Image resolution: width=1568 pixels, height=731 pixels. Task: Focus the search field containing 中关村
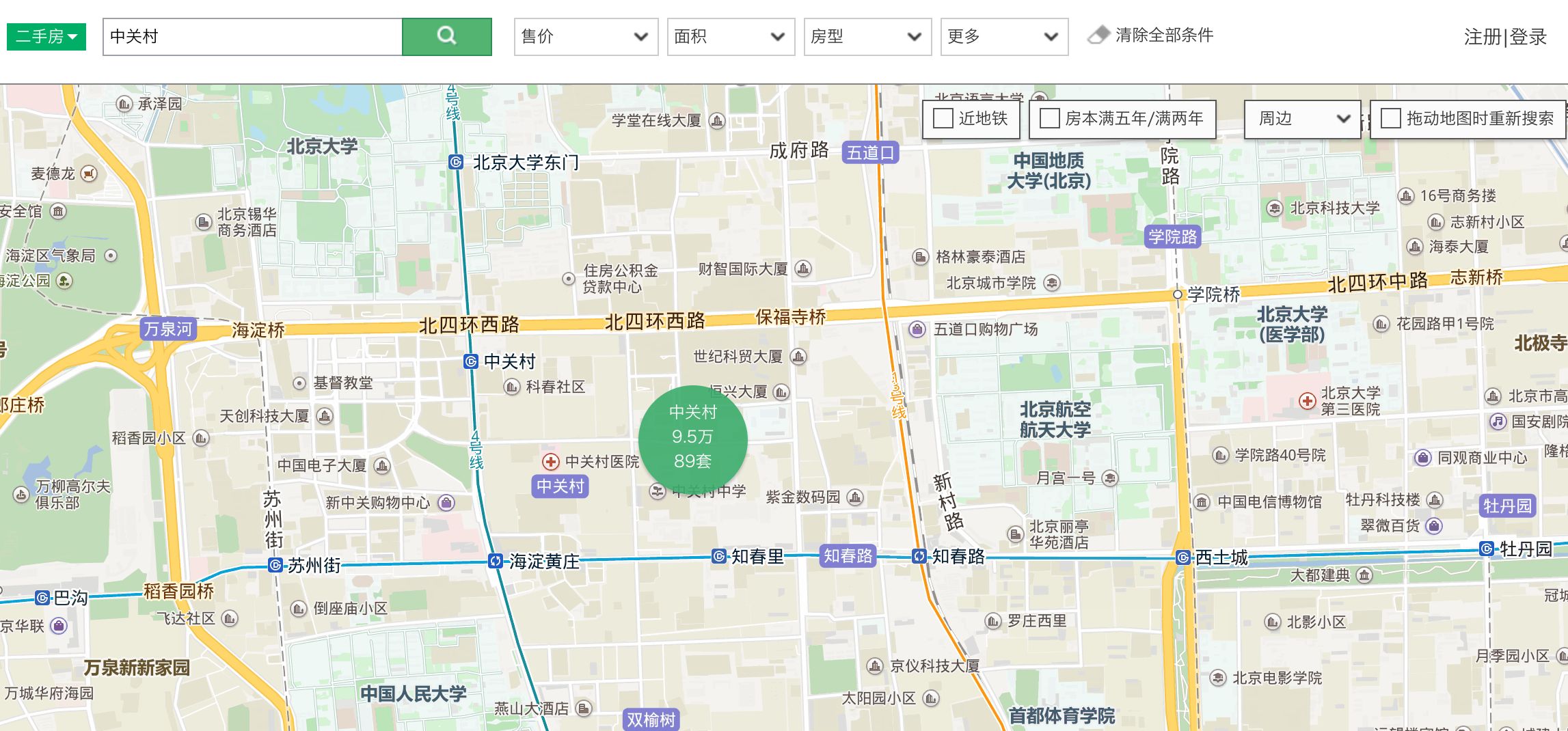(253, 36)
